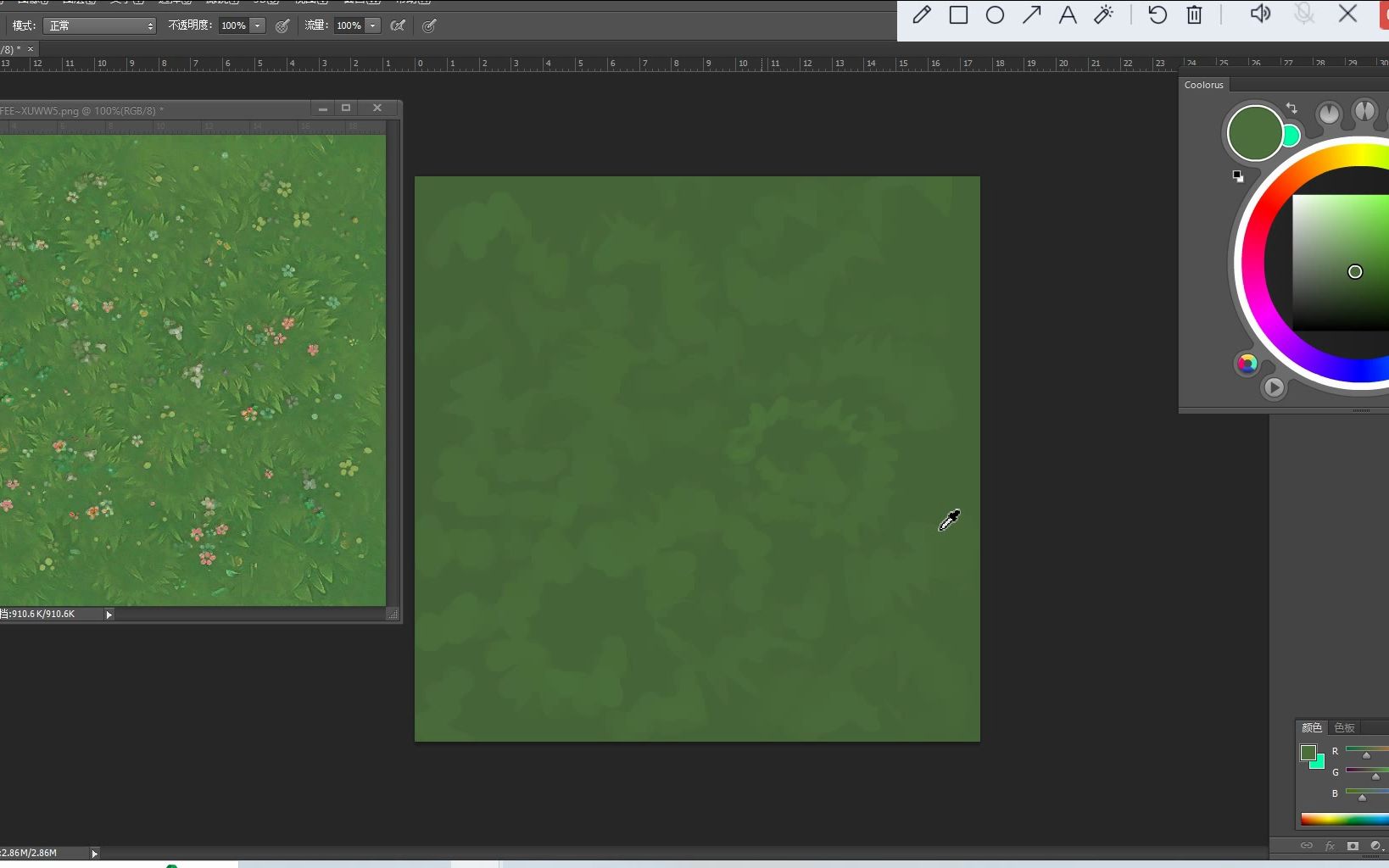1389x868 pixels.
Task: Reset Coolorus colors to black and white
Action: click(x=1238, y=176)
